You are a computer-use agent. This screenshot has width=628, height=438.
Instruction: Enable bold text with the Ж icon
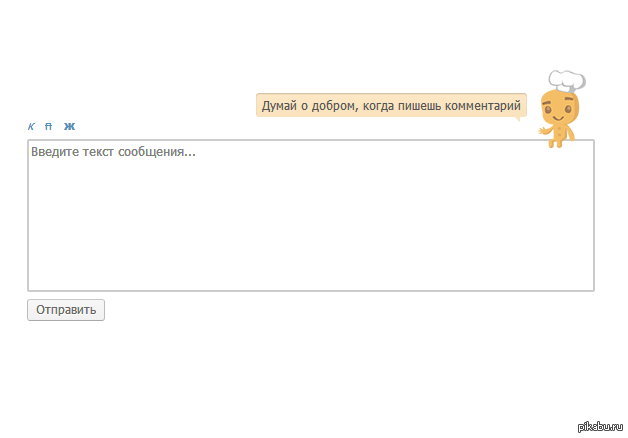pyautogui.click(x=69, y=127)
